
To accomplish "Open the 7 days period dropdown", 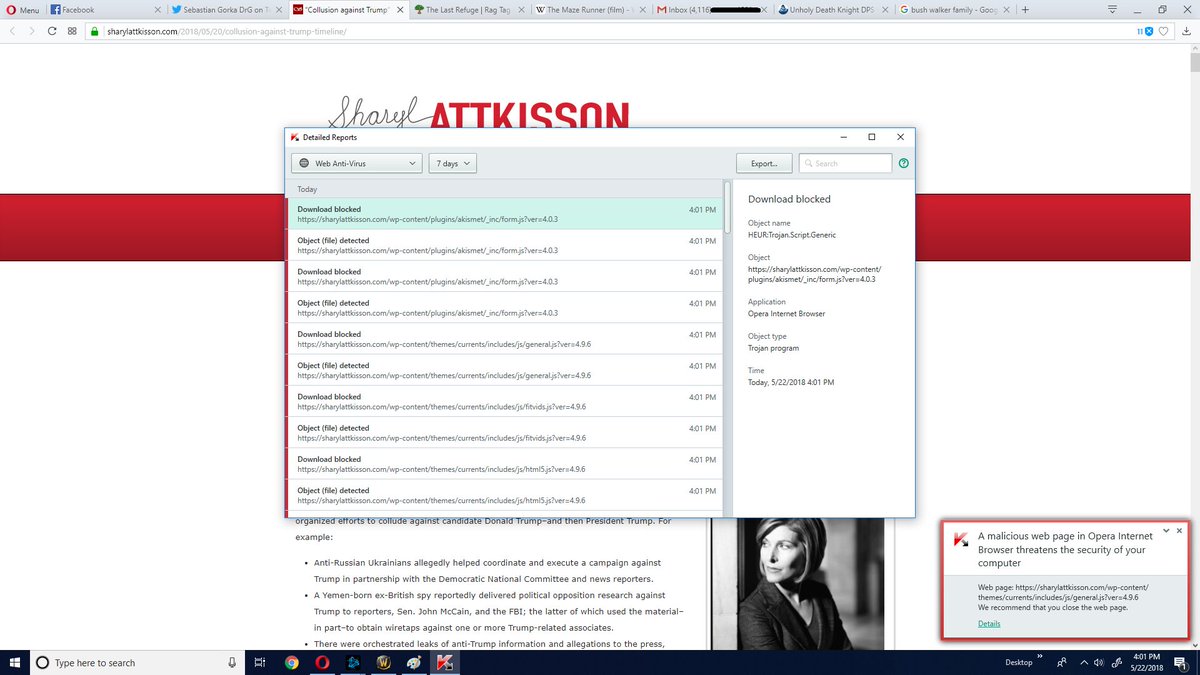I will click(452, 163).
